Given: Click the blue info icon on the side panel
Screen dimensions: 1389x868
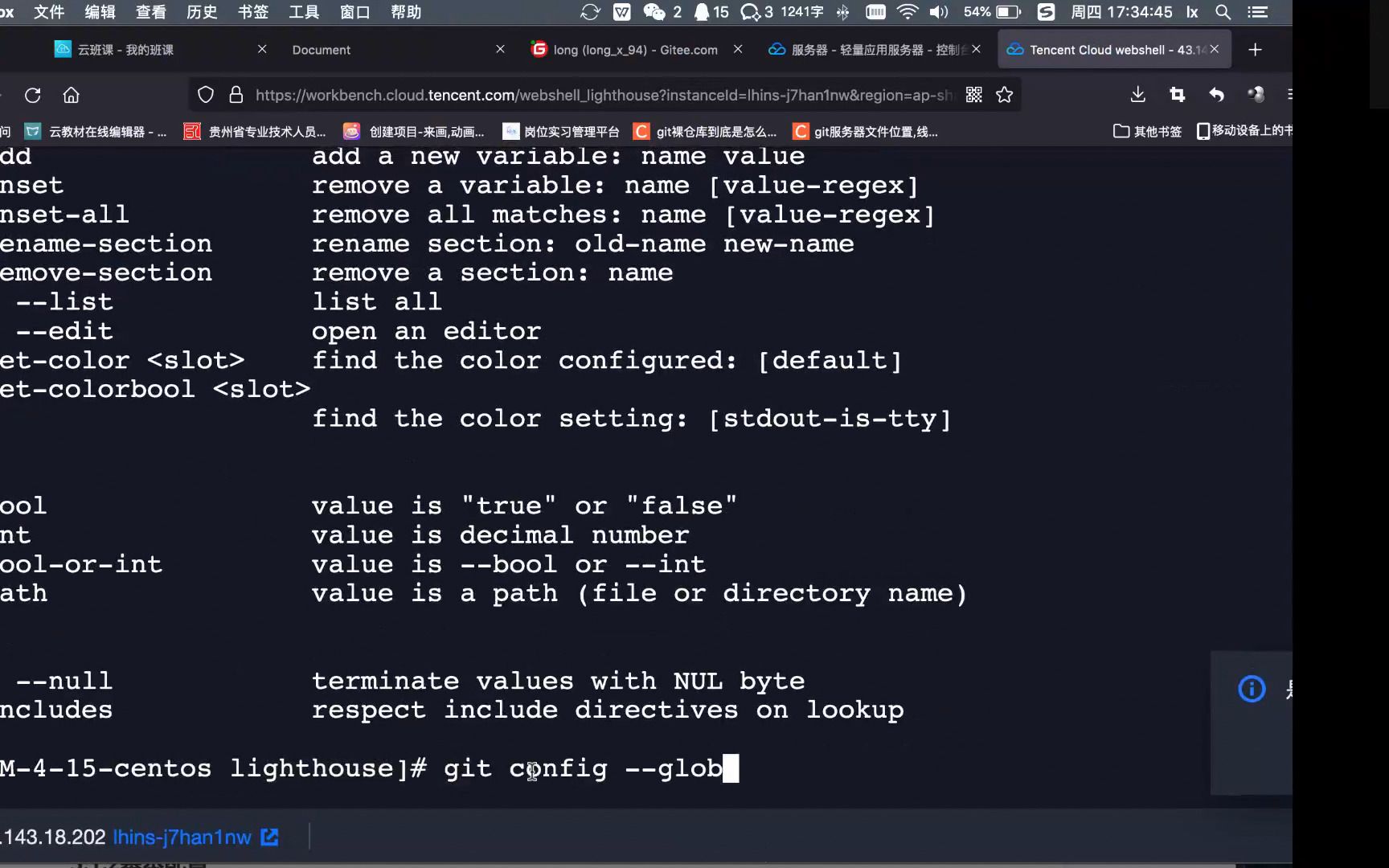Looking at the screenshot, I should point(1252,689).
